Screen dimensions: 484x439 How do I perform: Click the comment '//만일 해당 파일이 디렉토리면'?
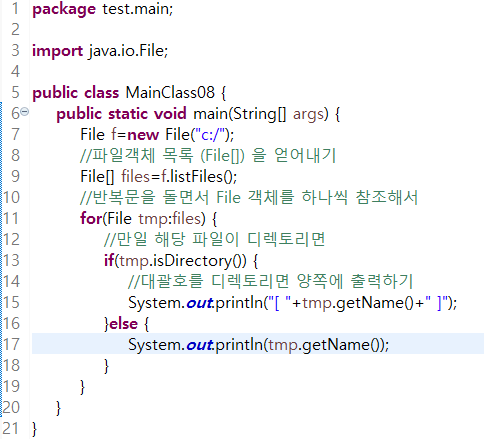tap(215, 239)
